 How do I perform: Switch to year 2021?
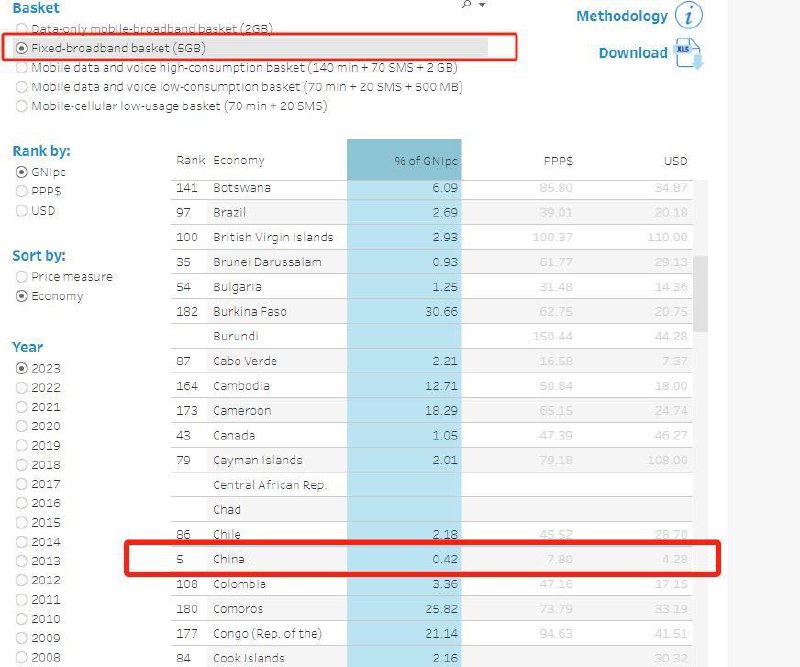tap(38, 407)
